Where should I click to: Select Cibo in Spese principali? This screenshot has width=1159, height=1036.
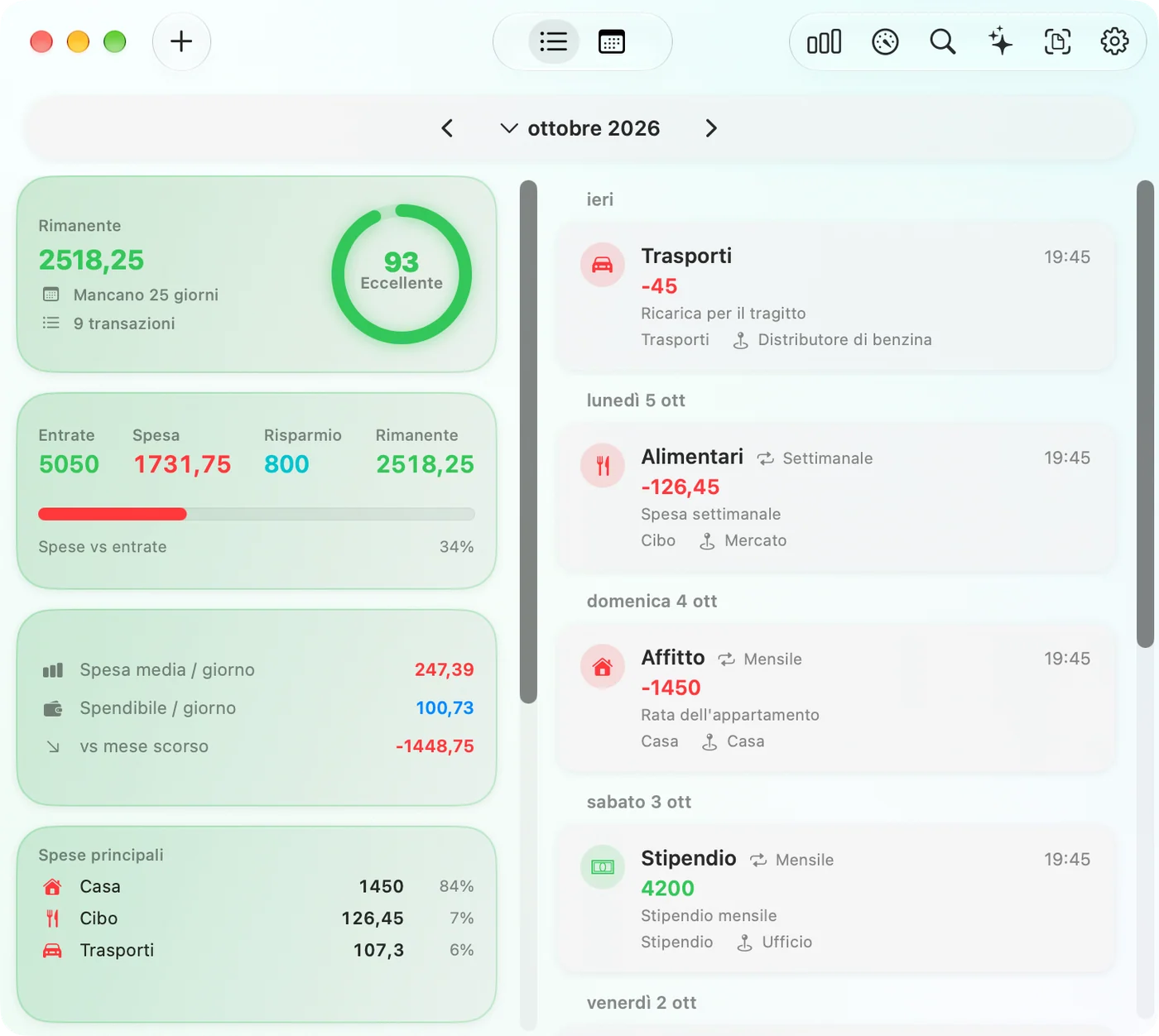click(x=257, y=918)
